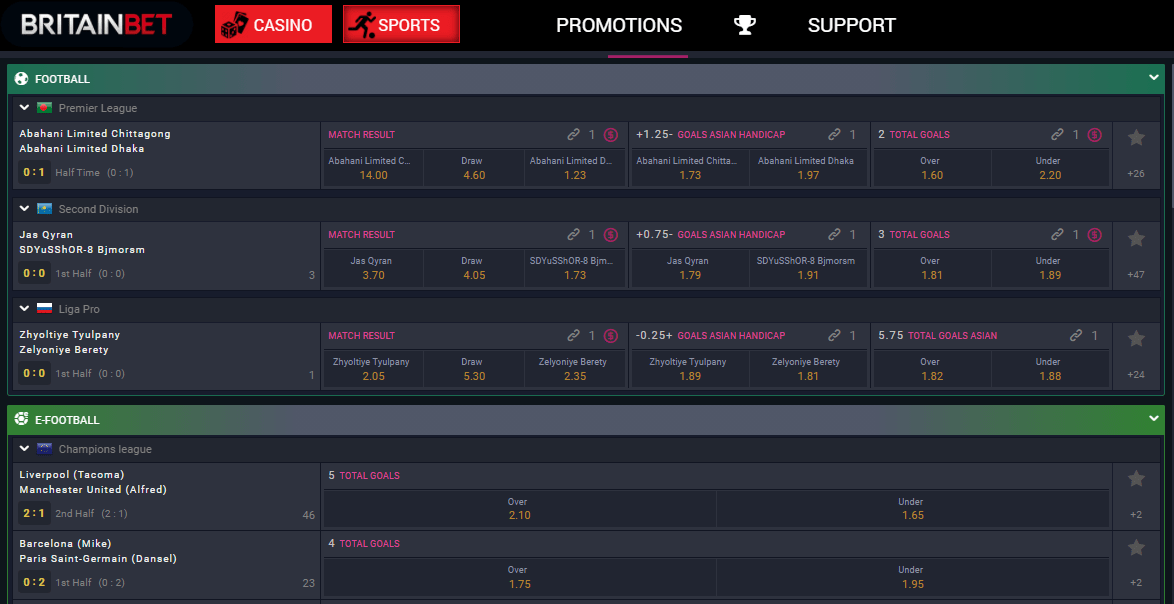Click the star icon for Barcelona (Mike) match
This screenshot has width=1174, height=604.
[1136, 548]
